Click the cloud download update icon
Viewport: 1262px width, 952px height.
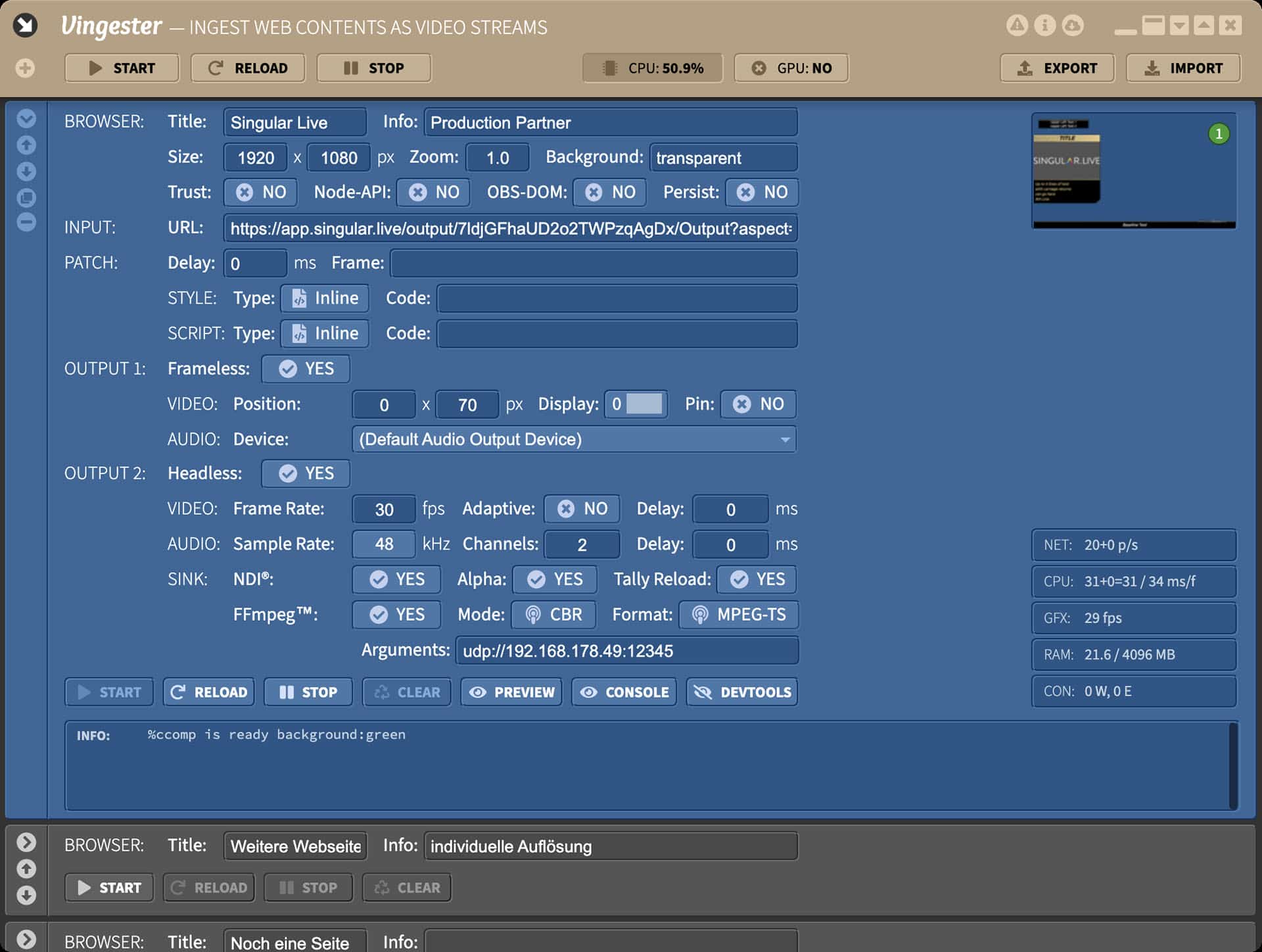1072,26
